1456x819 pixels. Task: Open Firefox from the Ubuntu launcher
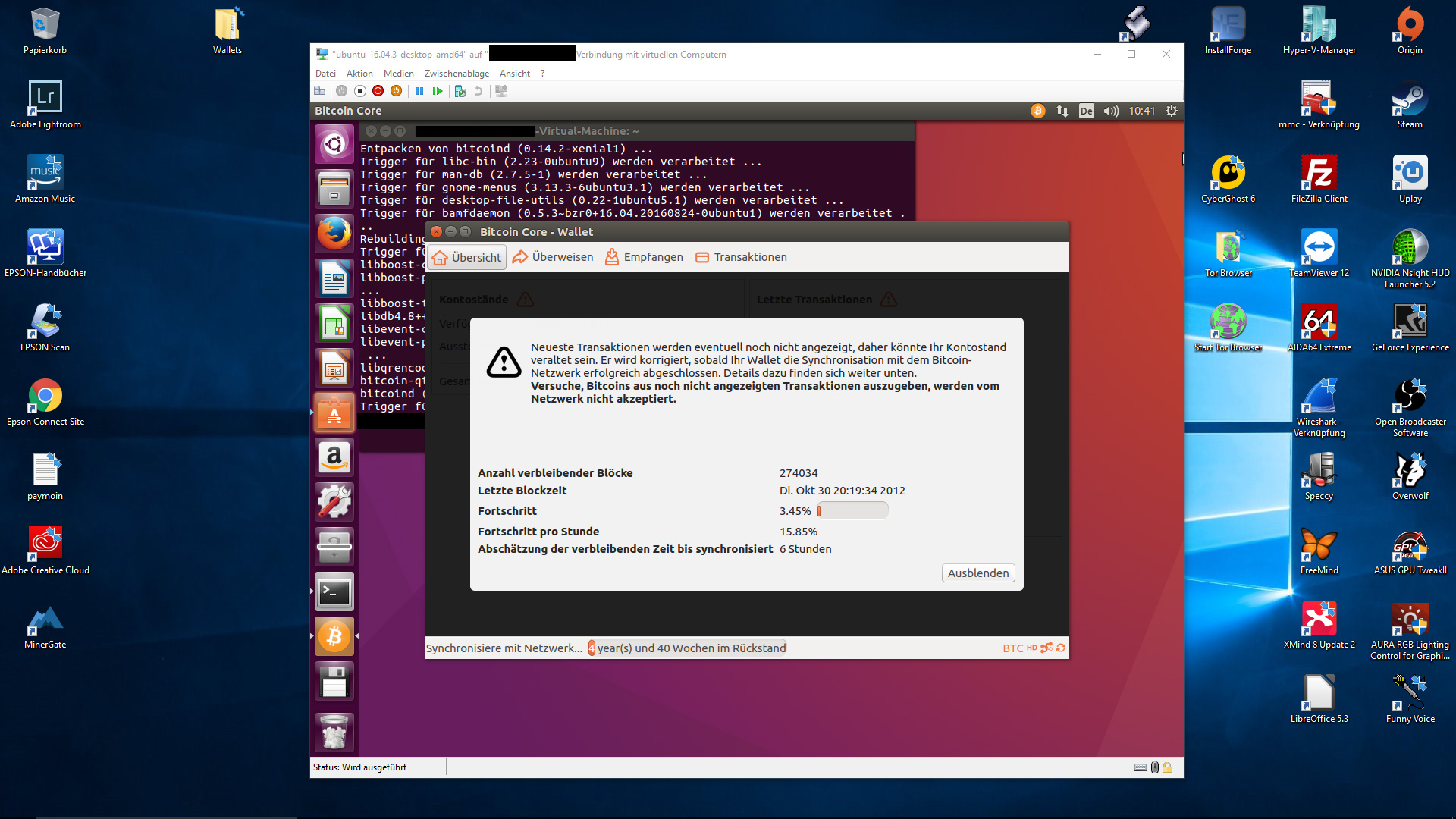point(334,233)
